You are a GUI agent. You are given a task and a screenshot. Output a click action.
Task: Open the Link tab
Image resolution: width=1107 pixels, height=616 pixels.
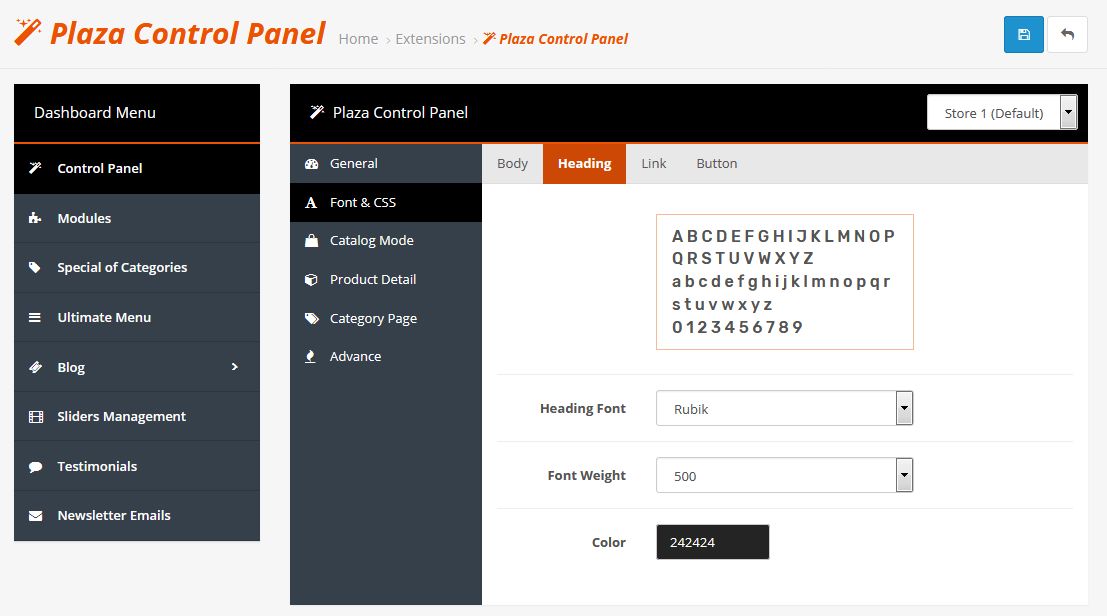[654, 164]
